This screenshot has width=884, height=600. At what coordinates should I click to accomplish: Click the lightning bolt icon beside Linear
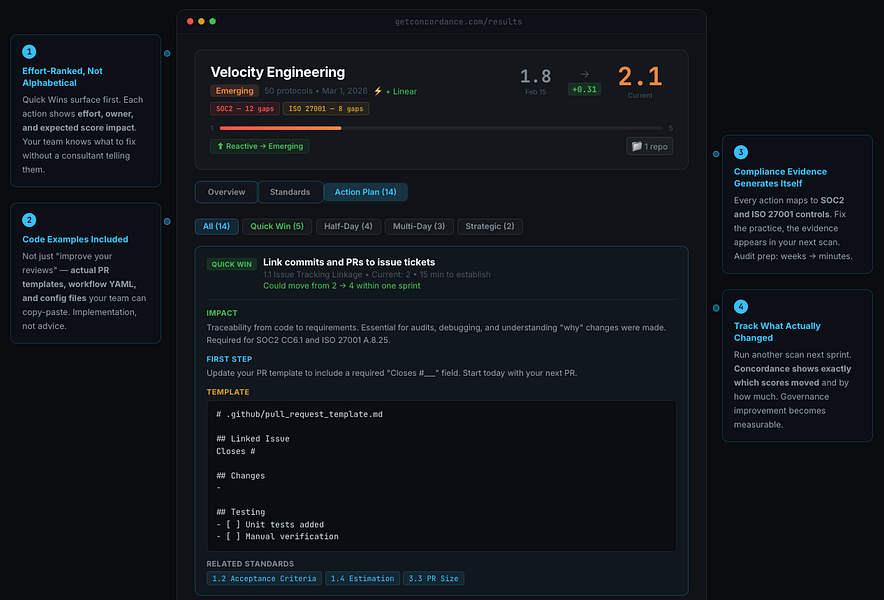click(x=378, y=91)
